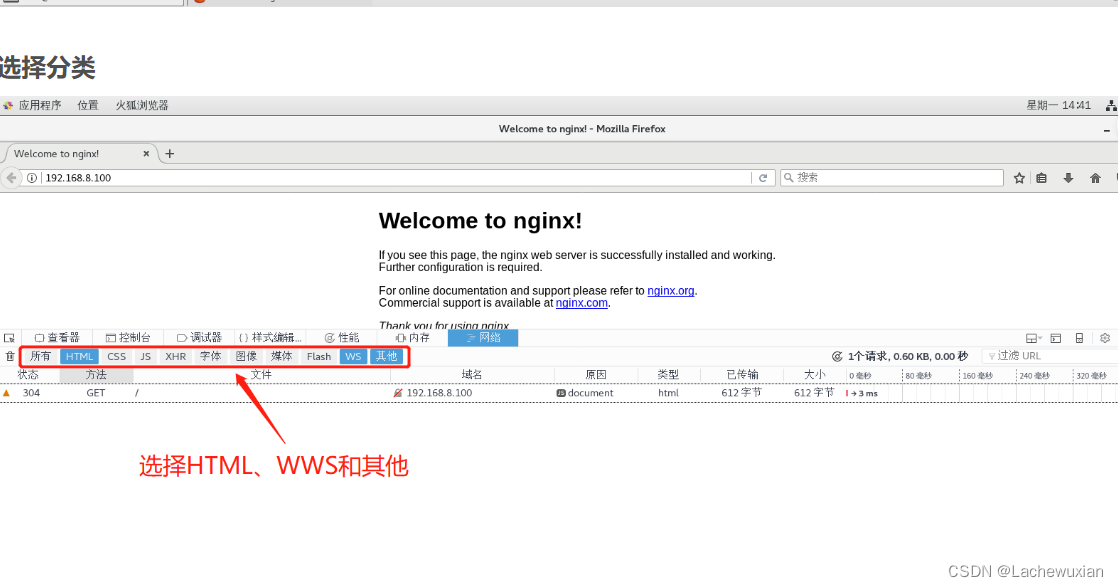The width and height of the screenshot is (1118, 587).
Task: Toggle the 所有 (All) request filter
Action: click(40, 356)
